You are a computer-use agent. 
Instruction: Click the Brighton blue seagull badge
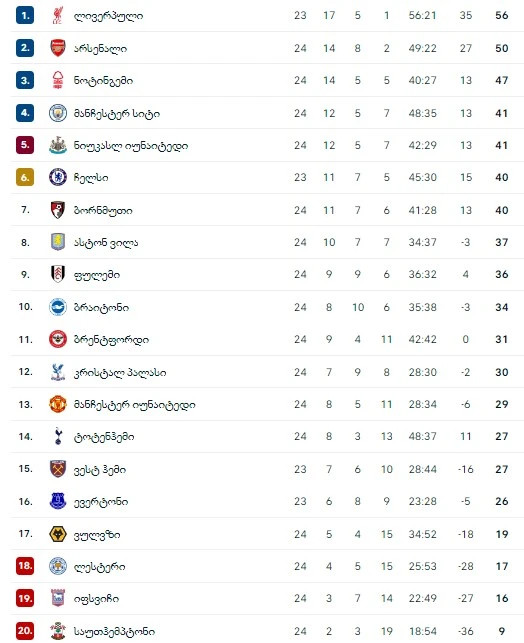click(58, 307)
